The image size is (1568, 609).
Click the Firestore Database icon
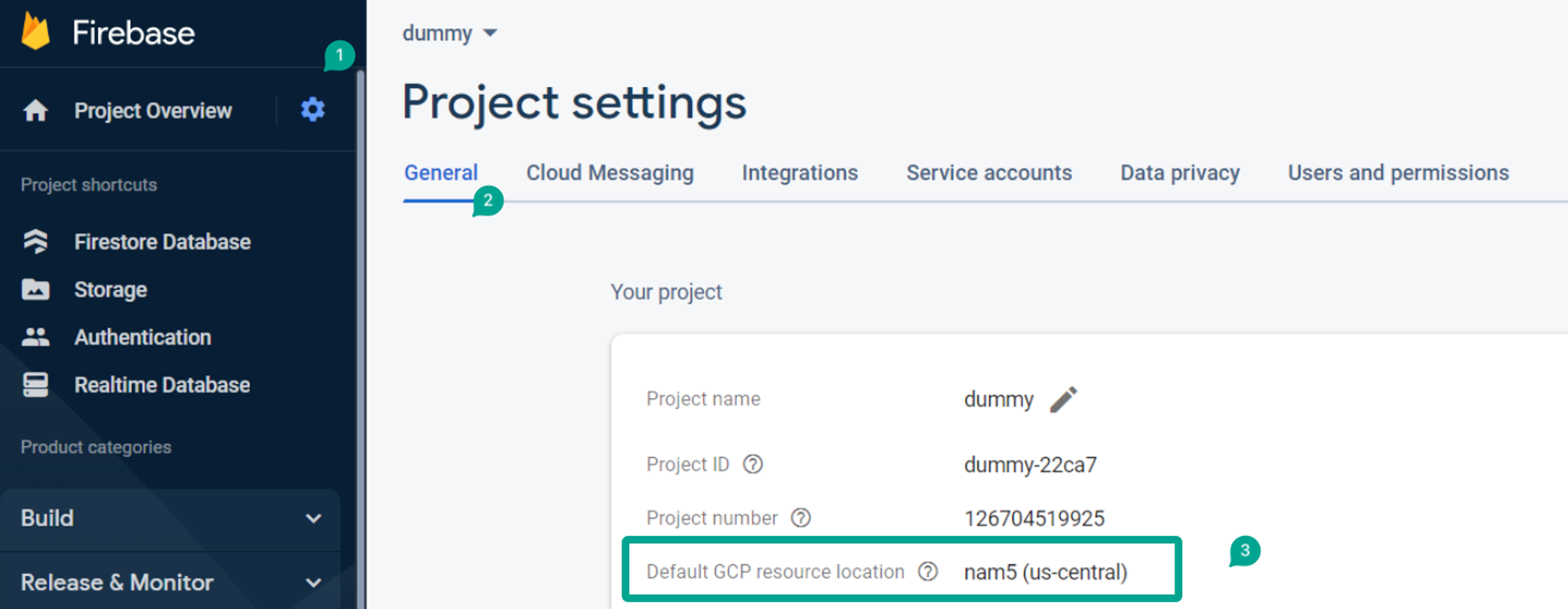click(x=35, y=241)
